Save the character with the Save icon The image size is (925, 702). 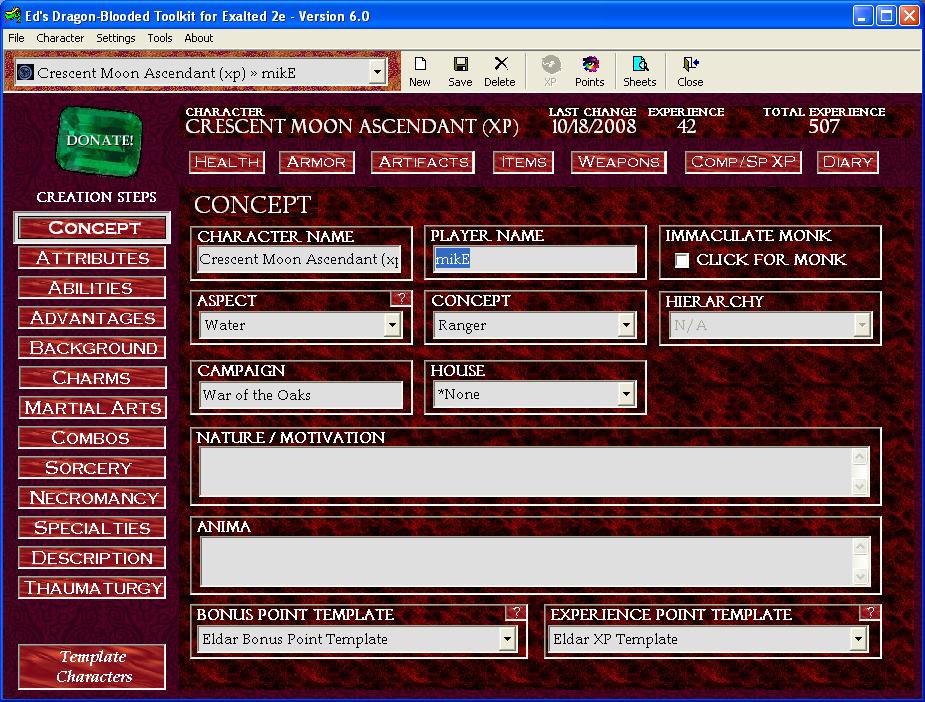(460, 71)
